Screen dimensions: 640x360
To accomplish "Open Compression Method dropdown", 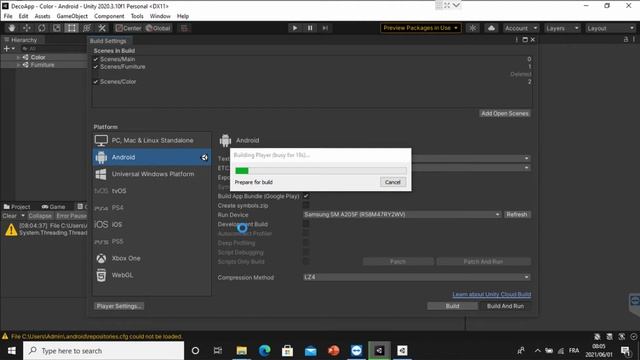I will 417,277.
